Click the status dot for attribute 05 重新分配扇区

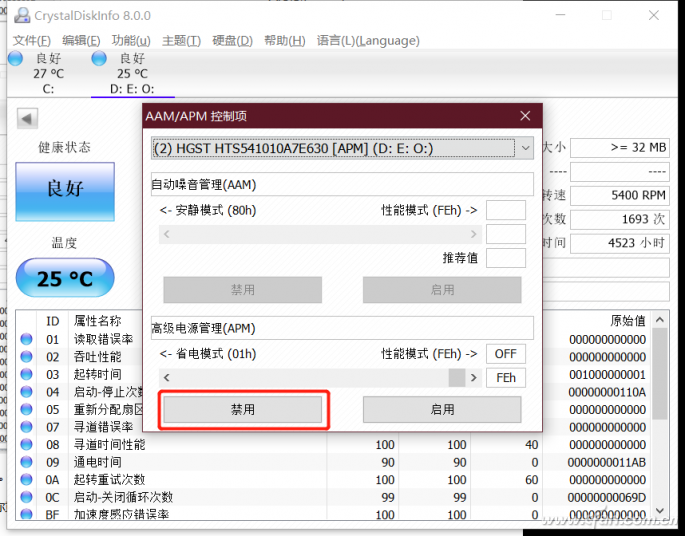click(27, 409)
